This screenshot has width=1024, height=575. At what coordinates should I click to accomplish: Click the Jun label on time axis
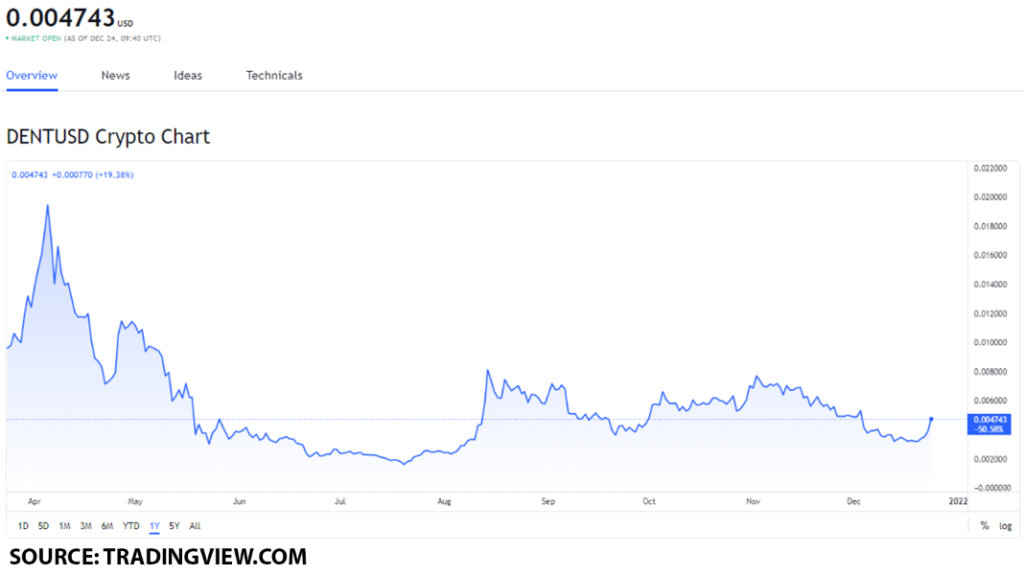point(239,502)
